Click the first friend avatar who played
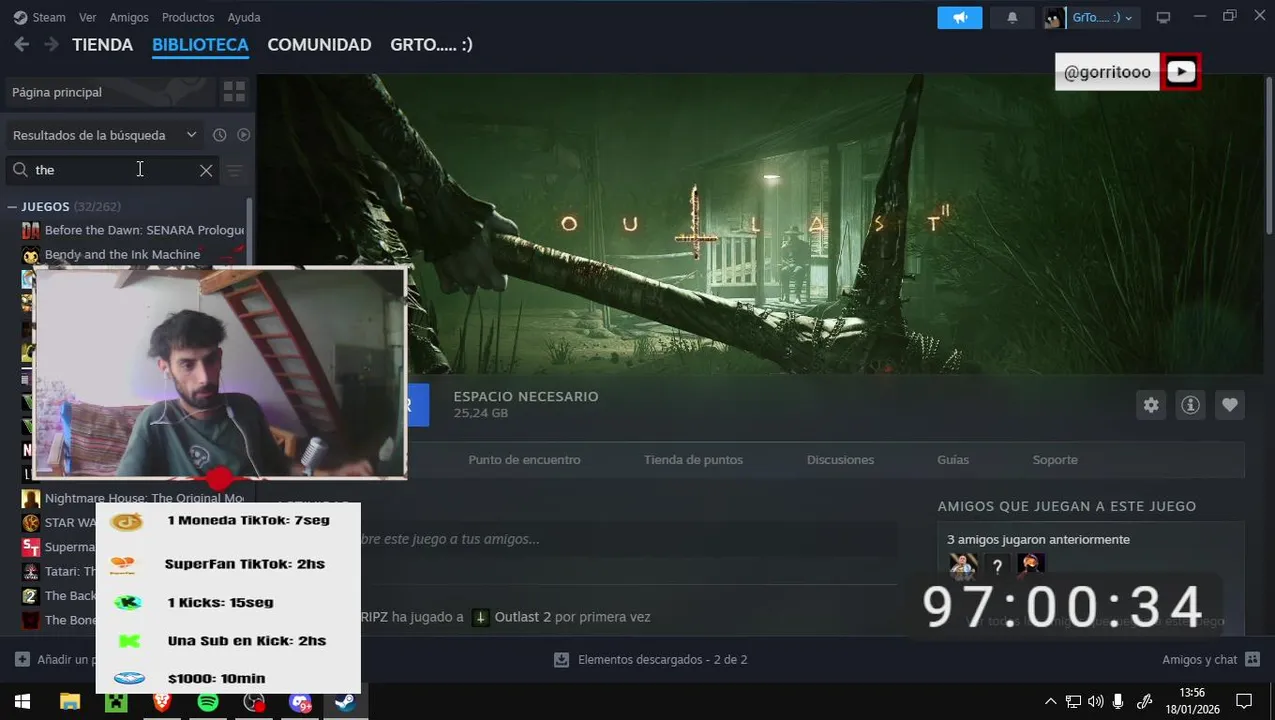This screenshot has width=1275, height=720. coord(963,566)
